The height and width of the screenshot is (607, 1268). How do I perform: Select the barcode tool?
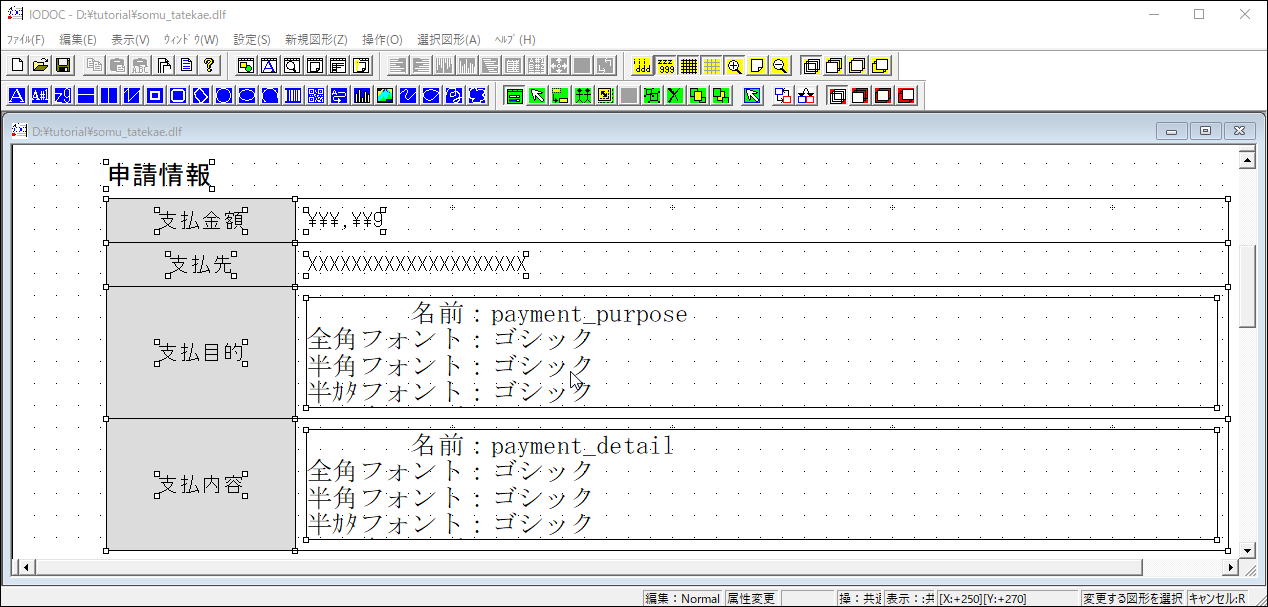point(293,95)
